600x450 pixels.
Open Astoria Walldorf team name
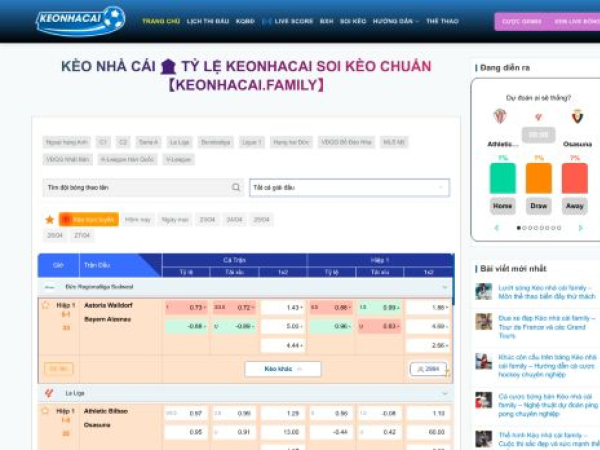tap(108, 305)
